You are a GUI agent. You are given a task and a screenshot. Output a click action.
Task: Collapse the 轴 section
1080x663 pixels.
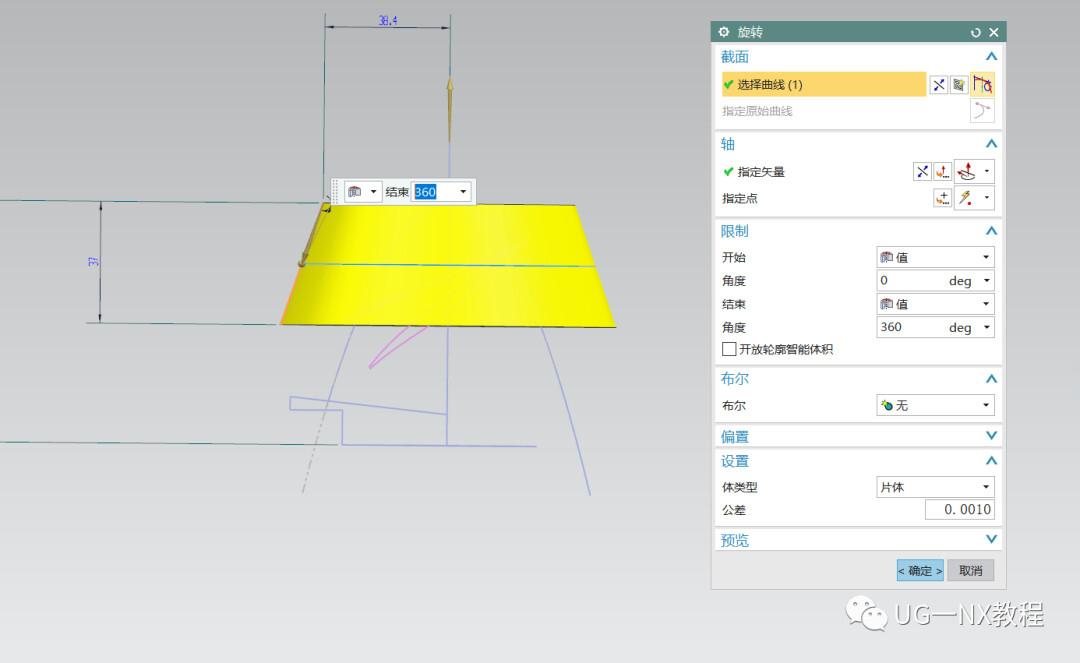tap(991, 144)
